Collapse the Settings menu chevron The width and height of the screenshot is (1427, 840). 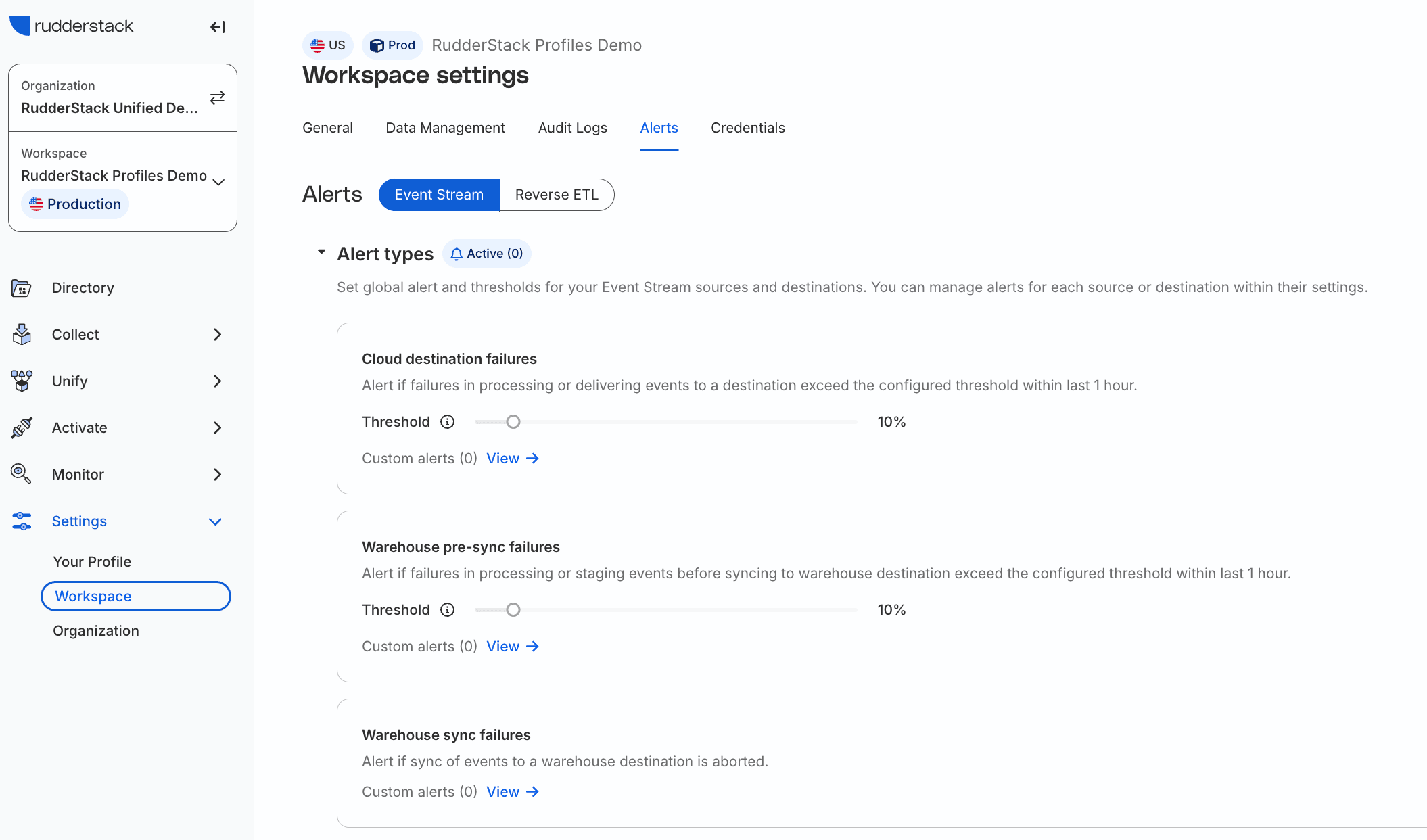tap(215, 521)
